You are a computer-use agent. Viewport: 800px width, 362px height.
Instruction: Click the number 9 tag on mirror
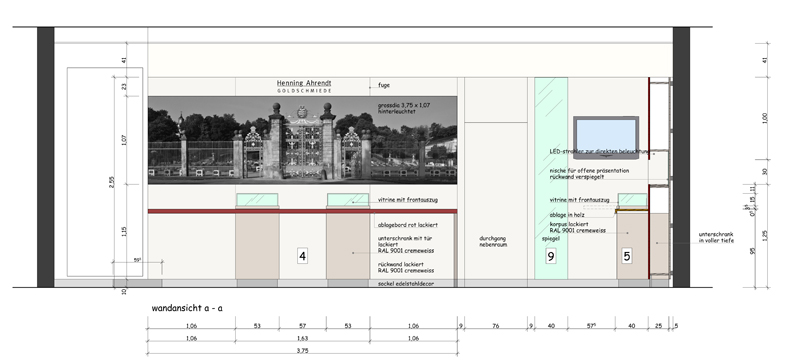point(551,256)
